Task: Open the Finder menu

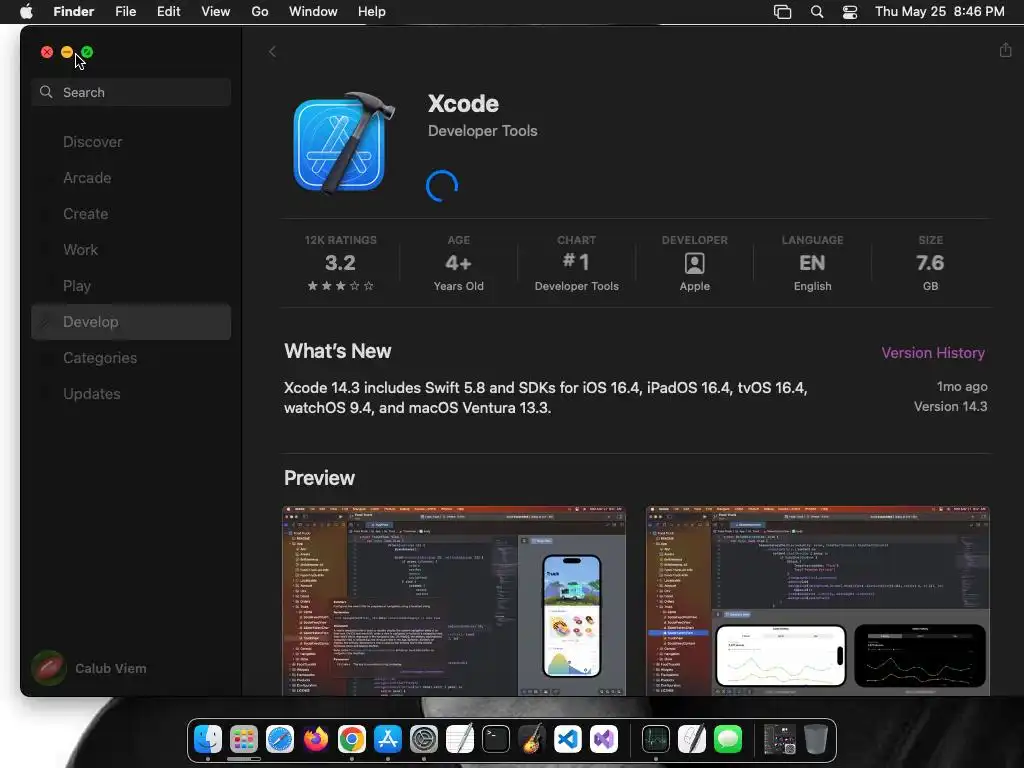Action: 74,12
